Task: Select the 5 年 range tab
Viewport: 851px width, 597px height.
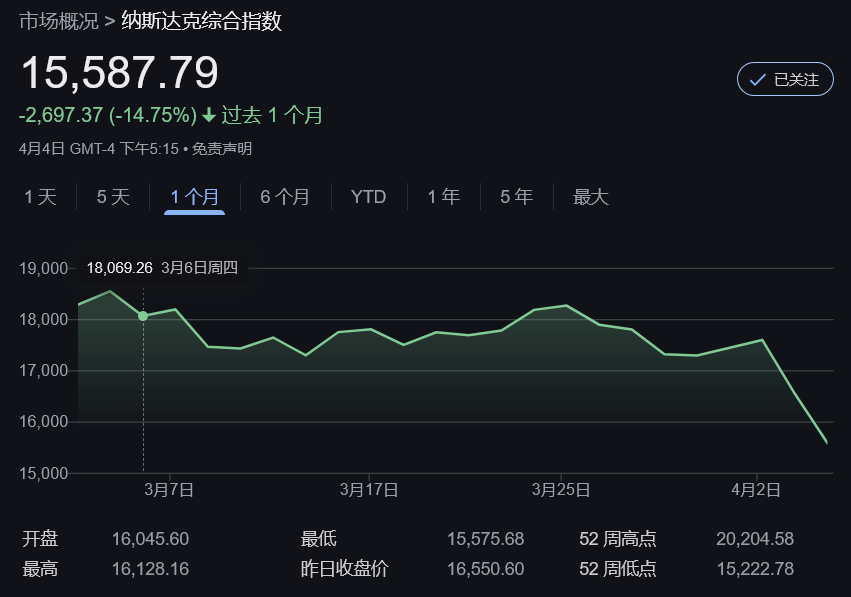Action: [x=517, y=196]
